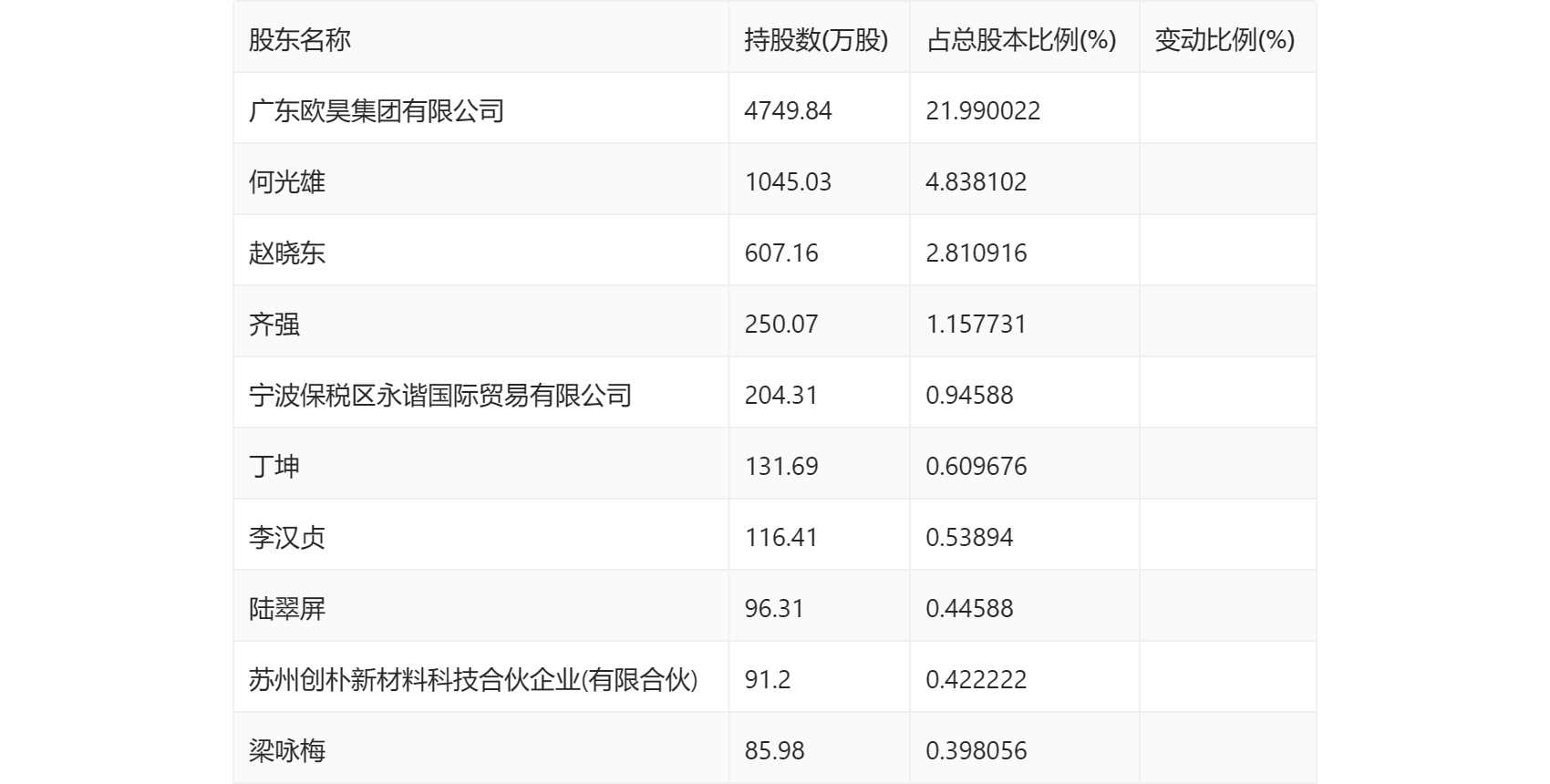Viewport: 1550px width, 784px height.
Task: Click share ratio 0.44588
Action: (969, 609)
